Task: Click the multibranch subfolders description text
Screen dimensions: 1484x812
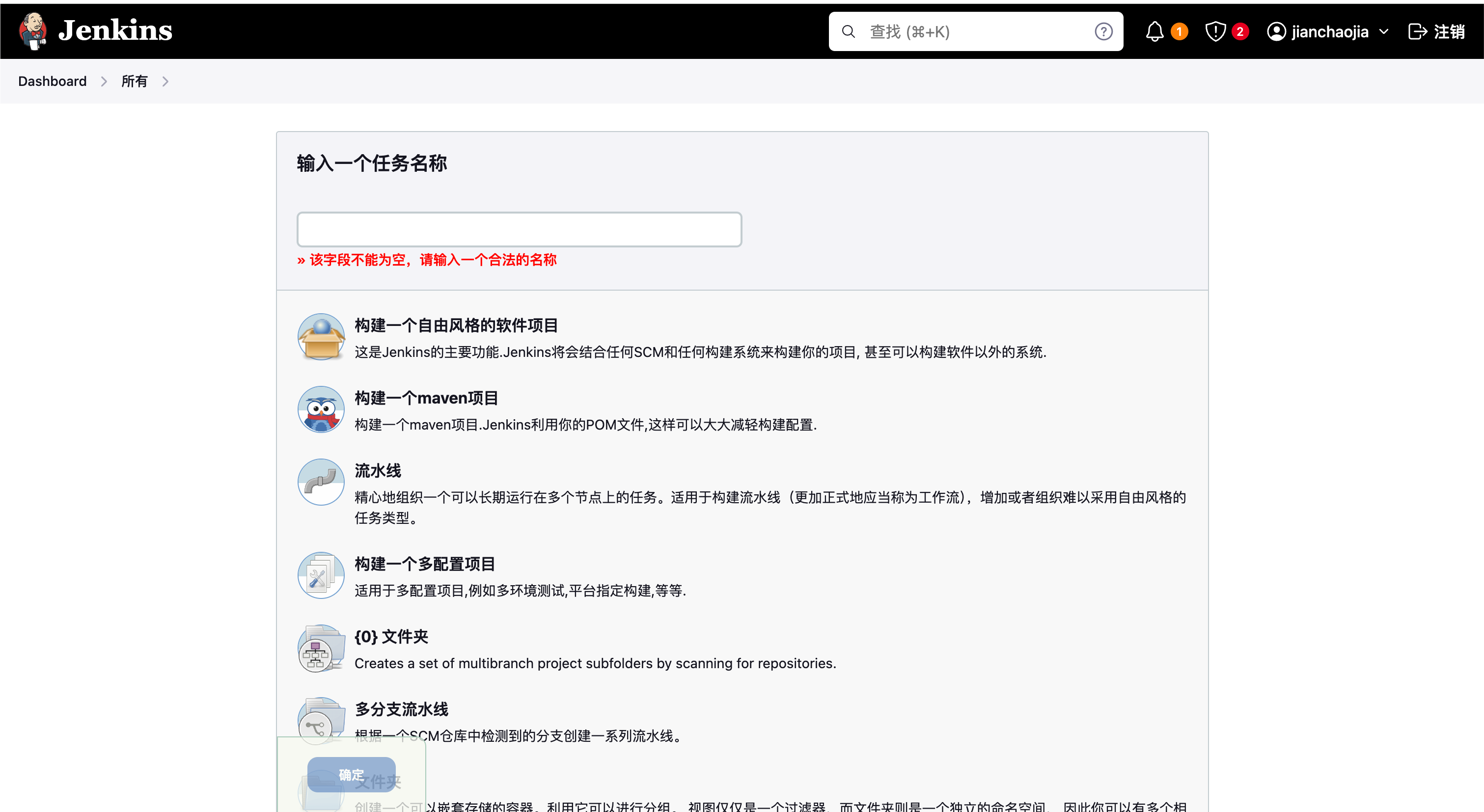Action: (x=595, y=663)
